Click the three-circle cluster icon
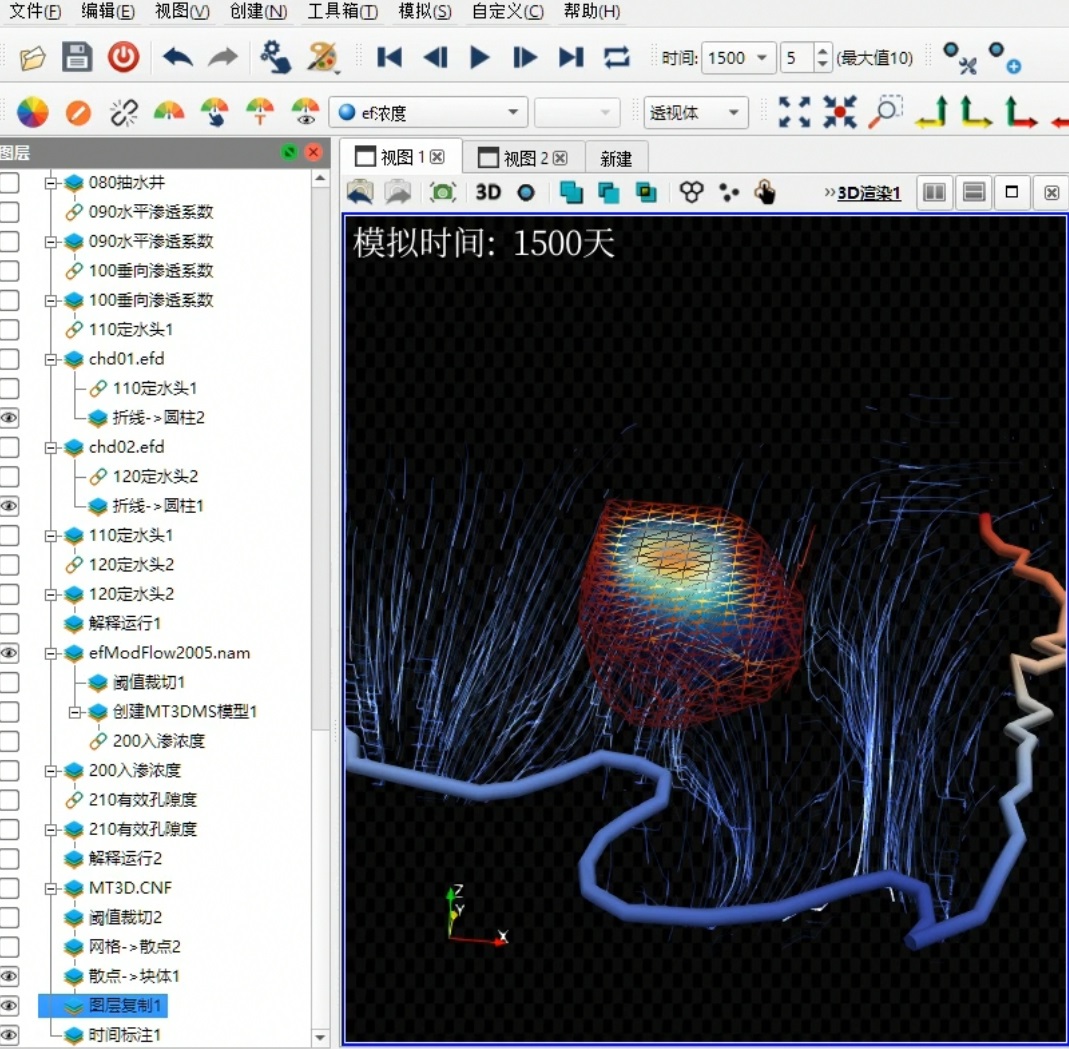The width and height of the screenshot is (1069, 1049). coord(691,193)
